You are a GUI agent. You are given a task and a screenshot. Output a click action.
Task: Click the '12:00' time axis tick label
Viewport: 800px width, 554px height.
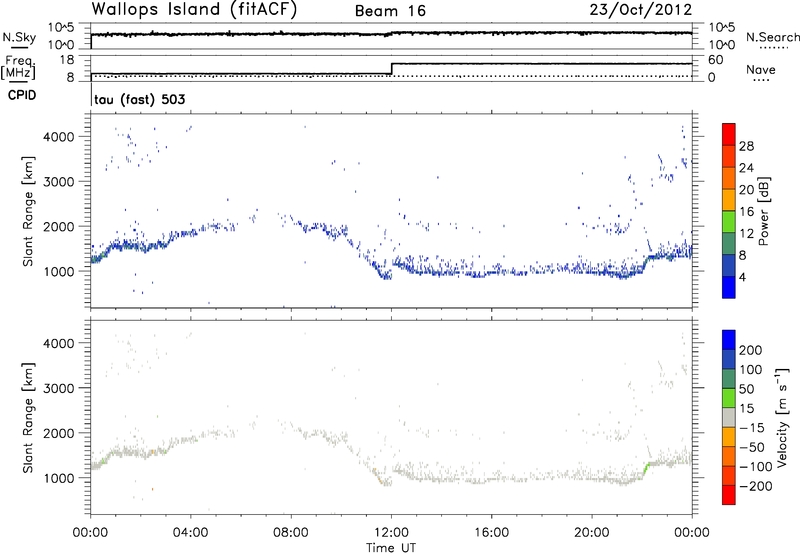click(x=391, y=533)
